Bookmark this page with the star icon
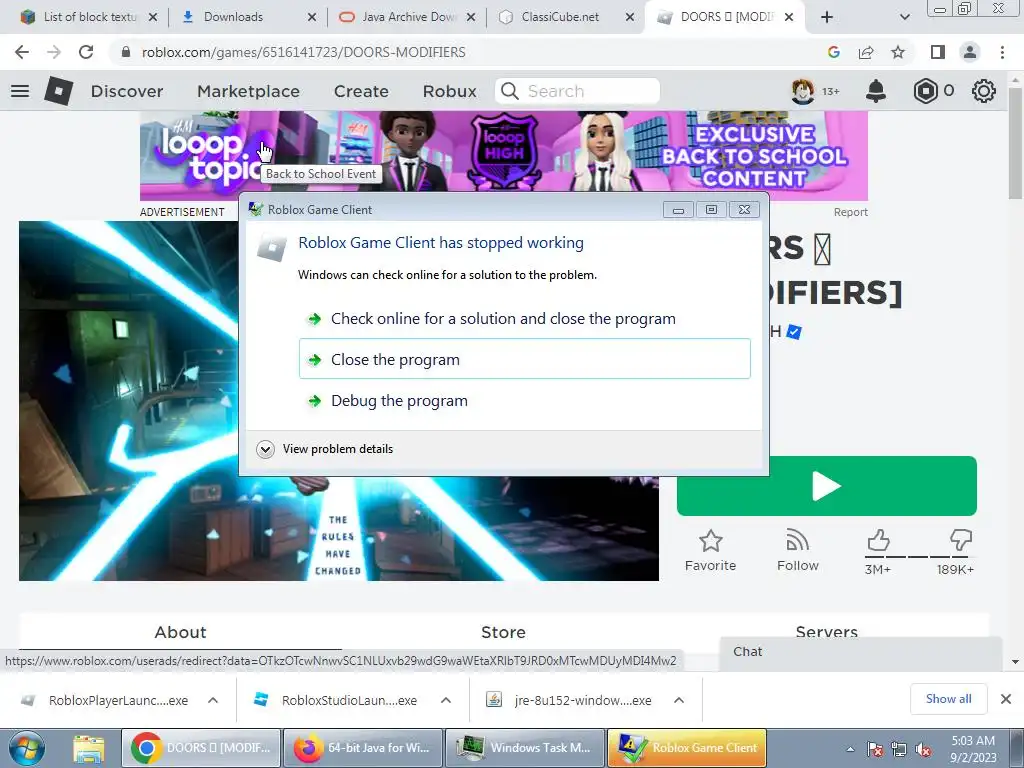This screenshot has height=768, width=1024. point(898,52)
